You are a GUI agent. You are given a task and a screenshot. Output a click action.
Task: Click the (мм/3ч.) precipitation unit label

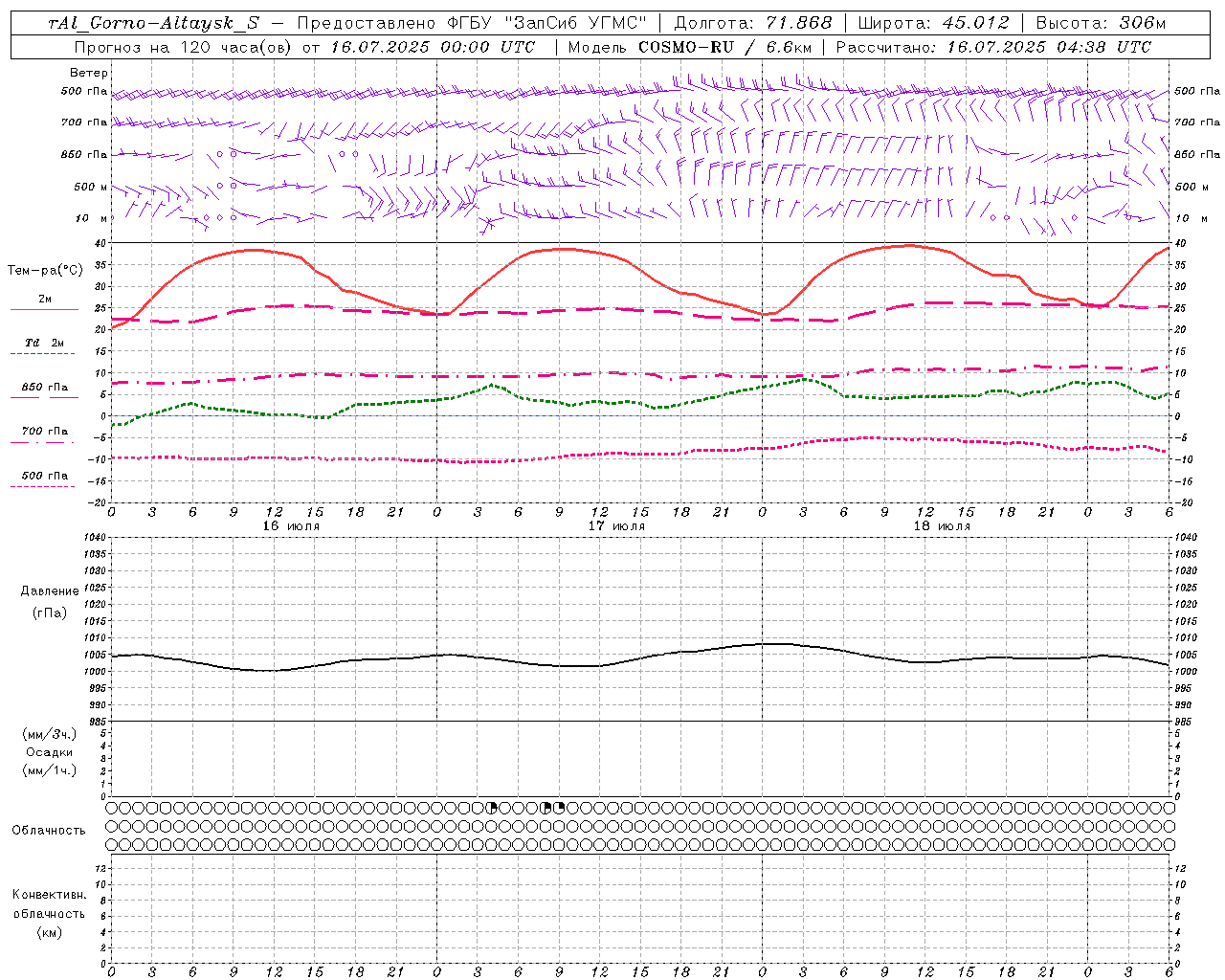49,734
